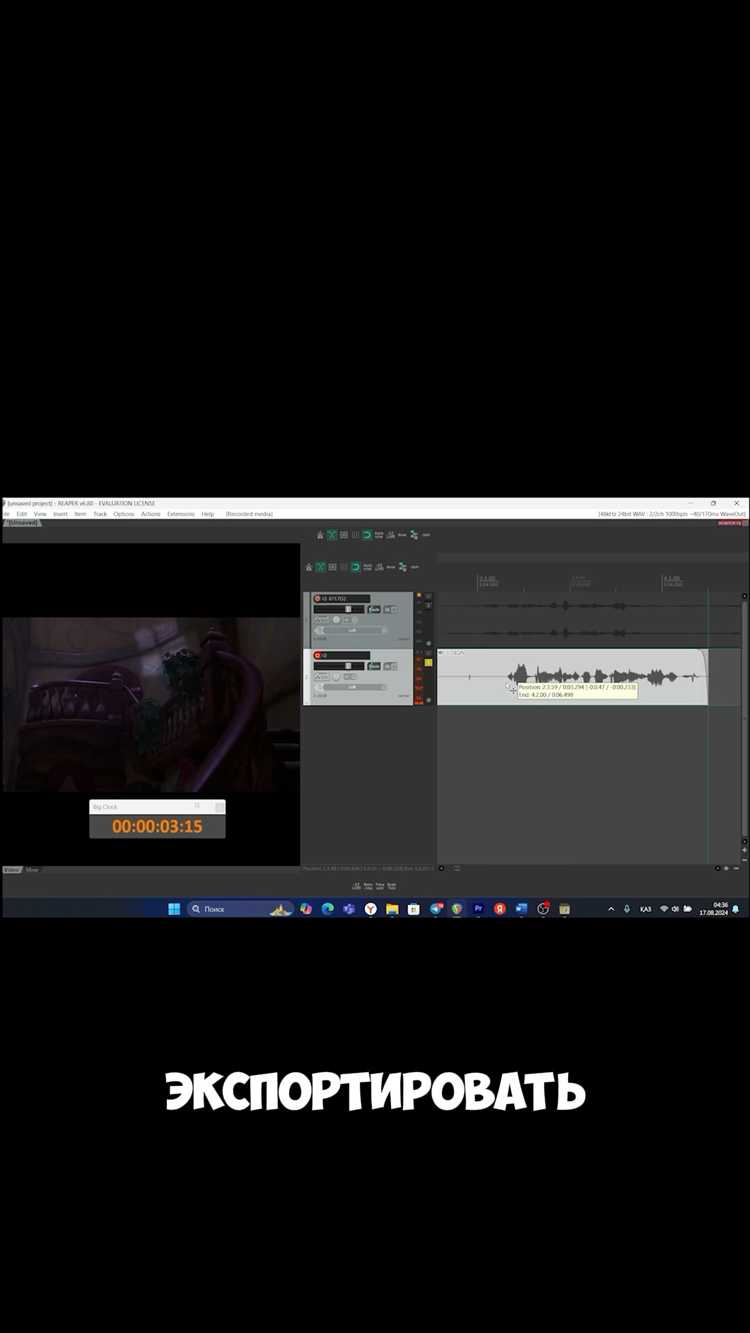Click the video preview frame

point(151,704)
